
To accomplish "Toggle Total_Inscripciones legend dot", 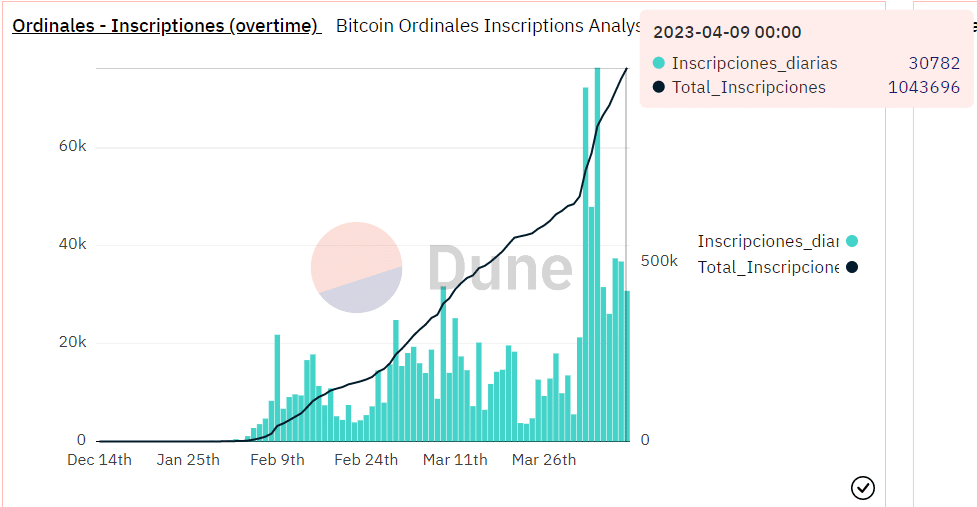I will point(852,267).
